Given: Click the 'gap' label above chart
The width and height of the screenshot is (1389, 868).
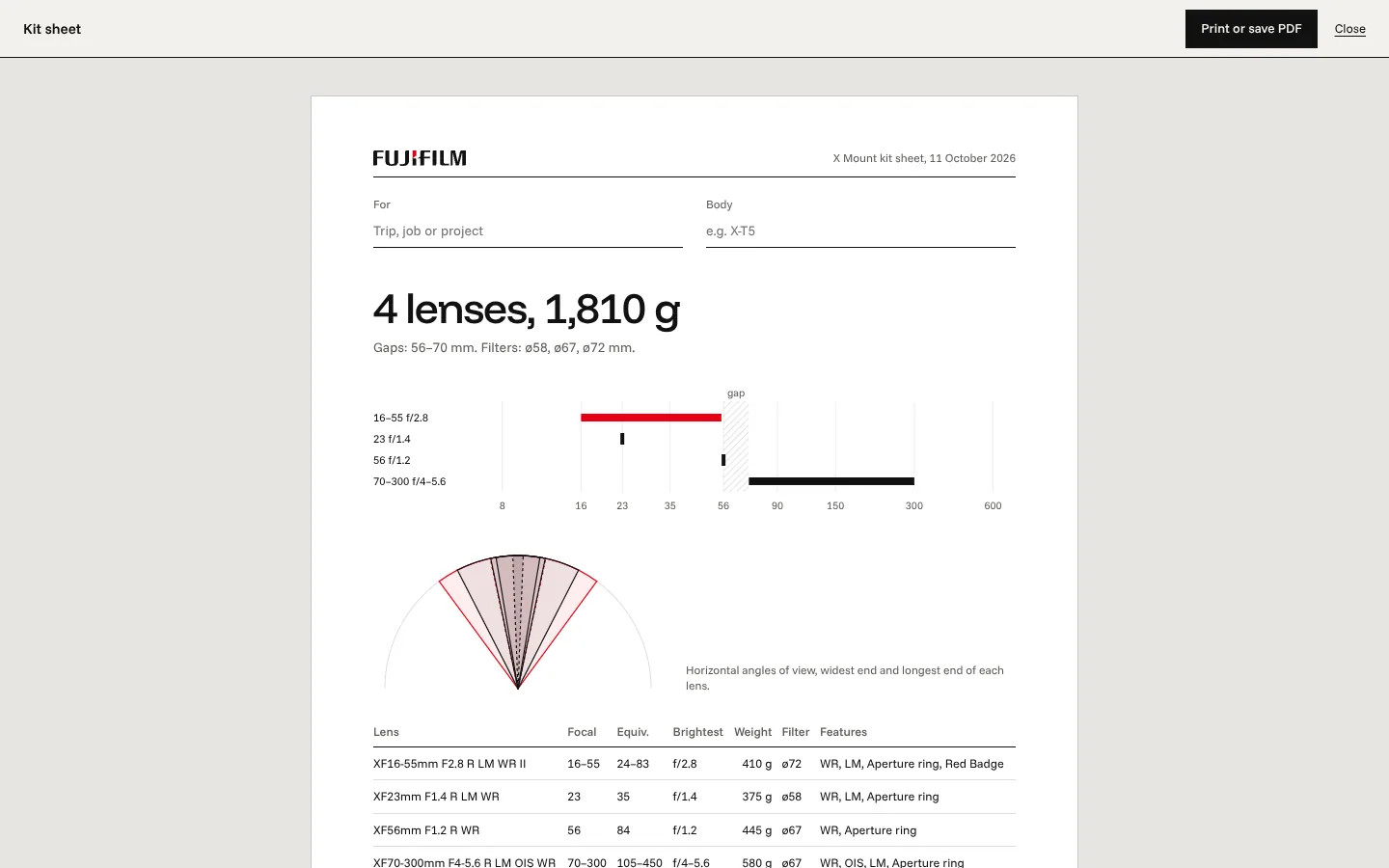Looking at the screenshot, I should point(736,393).
